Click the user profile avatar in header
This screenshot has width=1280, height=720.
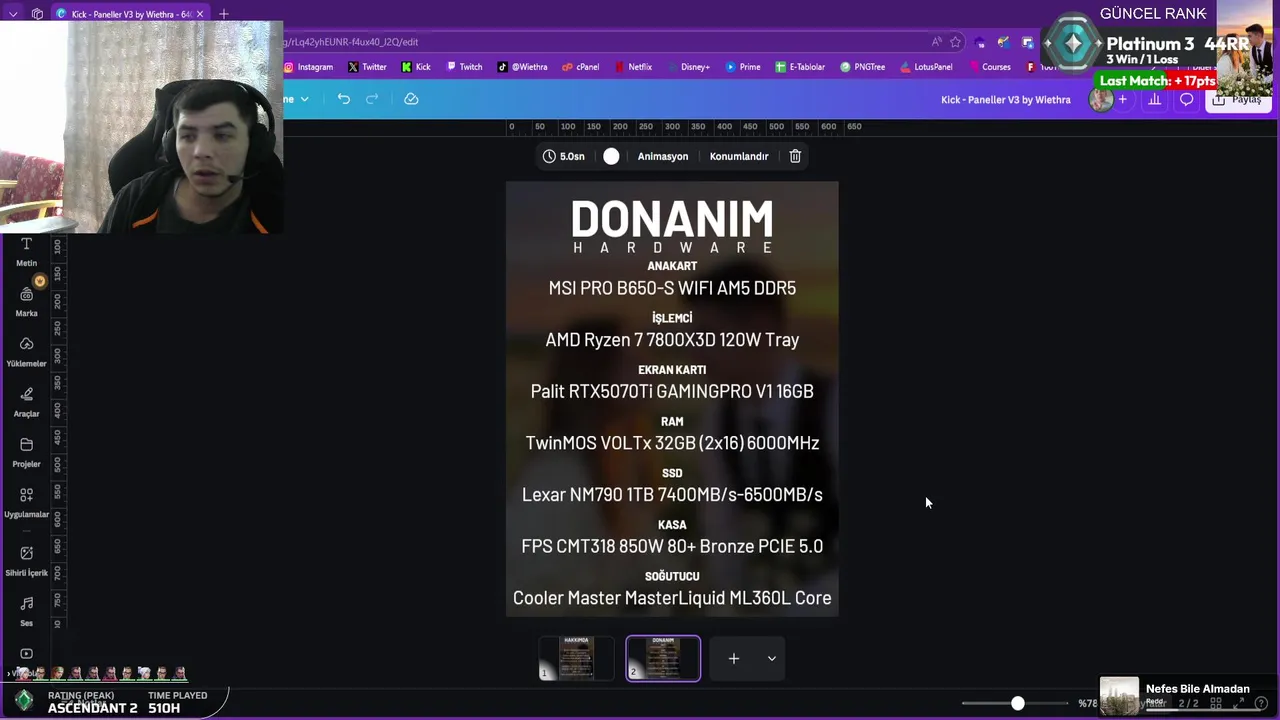(1101, 99)
